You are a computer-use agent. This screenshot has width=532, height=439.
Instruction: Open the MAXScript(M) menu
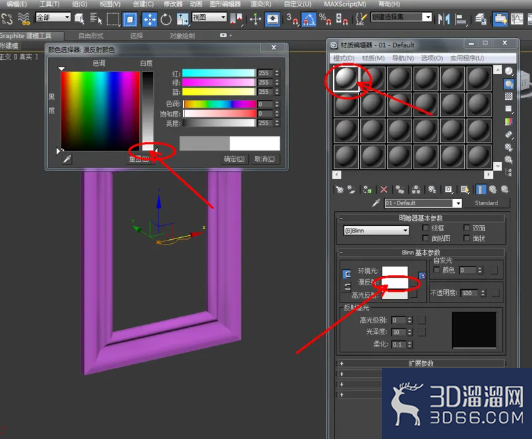click(x=345, y=4)
